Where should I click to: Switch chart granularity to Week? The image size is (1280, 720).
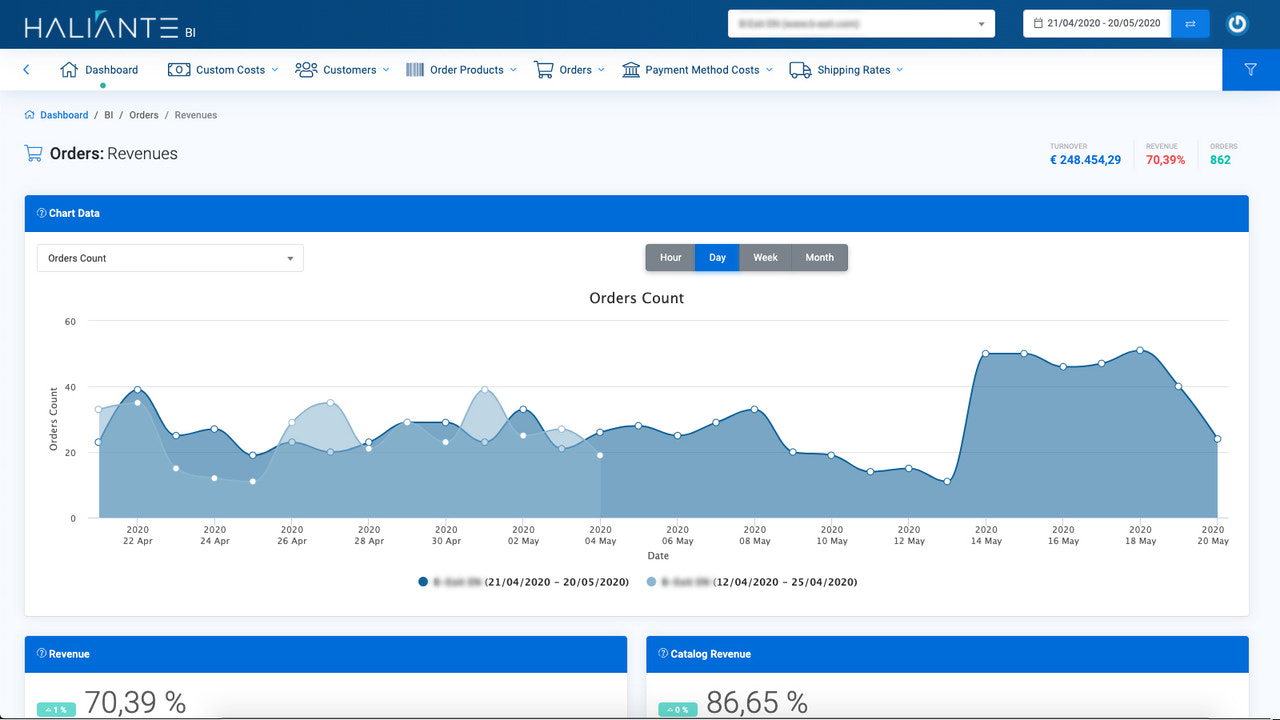tap(765, 257)
